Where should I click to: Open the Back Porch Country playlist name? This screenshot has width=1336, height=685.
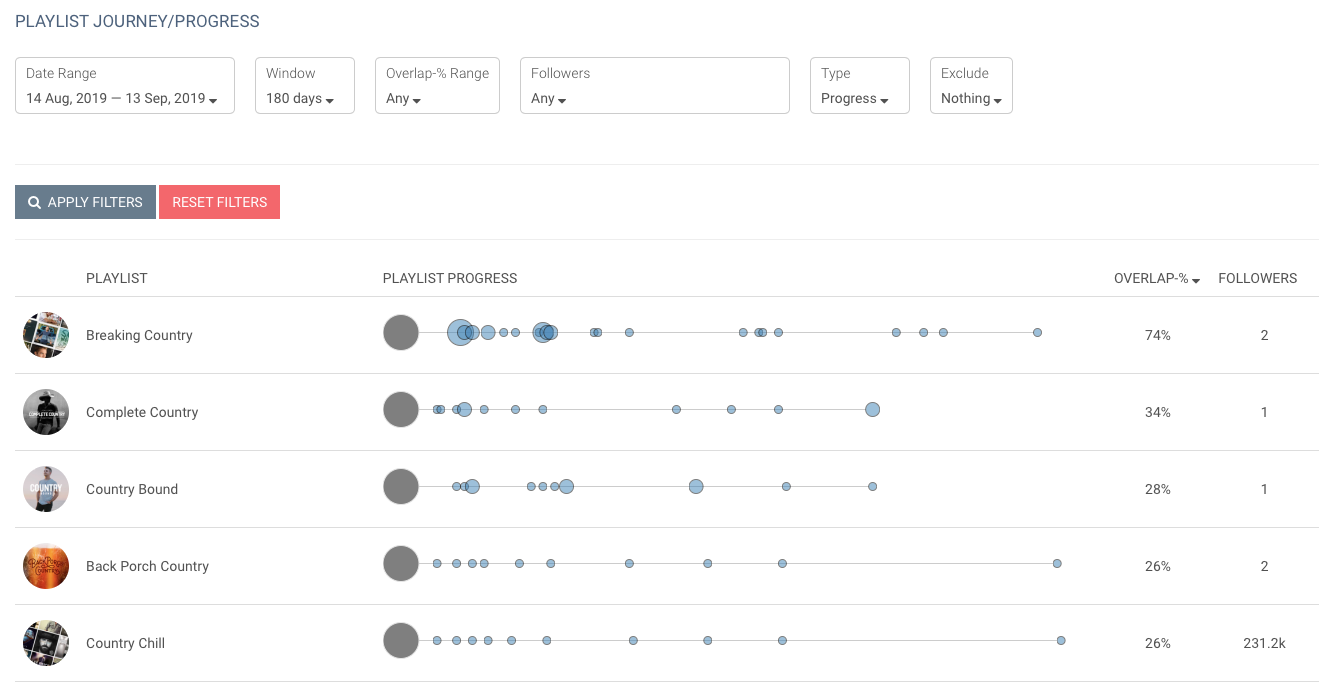click(147, 566)
